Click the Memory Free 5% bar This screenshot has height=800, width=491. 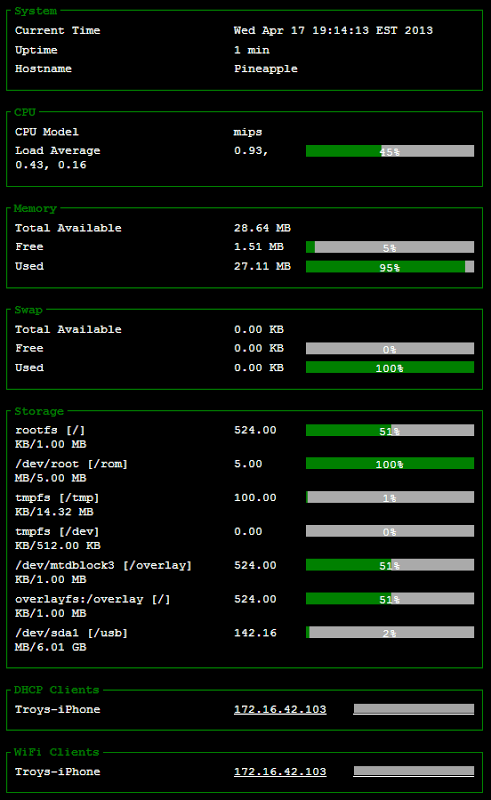390,247
